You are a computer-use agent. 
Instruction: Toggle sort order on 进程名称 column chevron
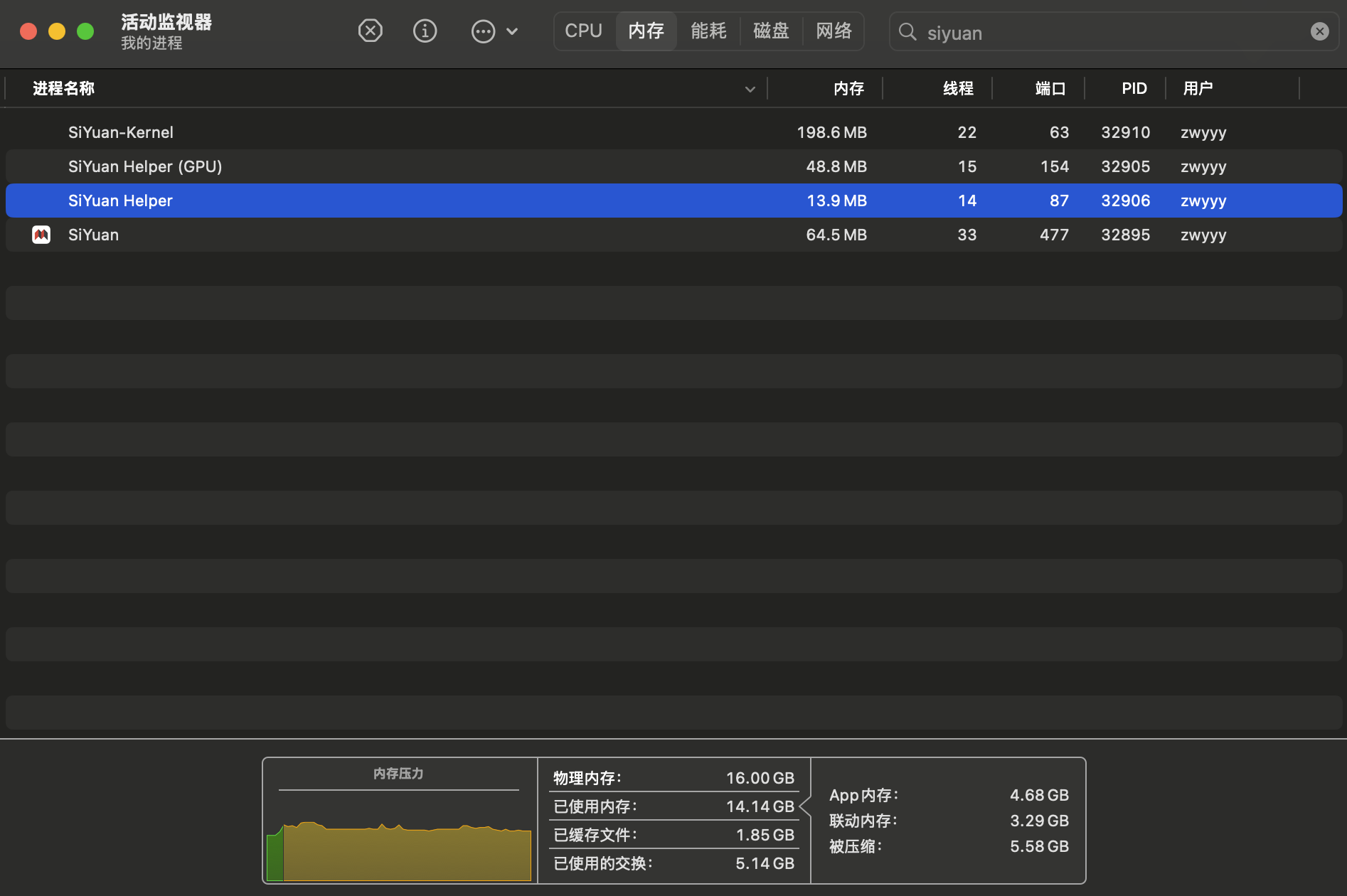click(x=750, y=89)
